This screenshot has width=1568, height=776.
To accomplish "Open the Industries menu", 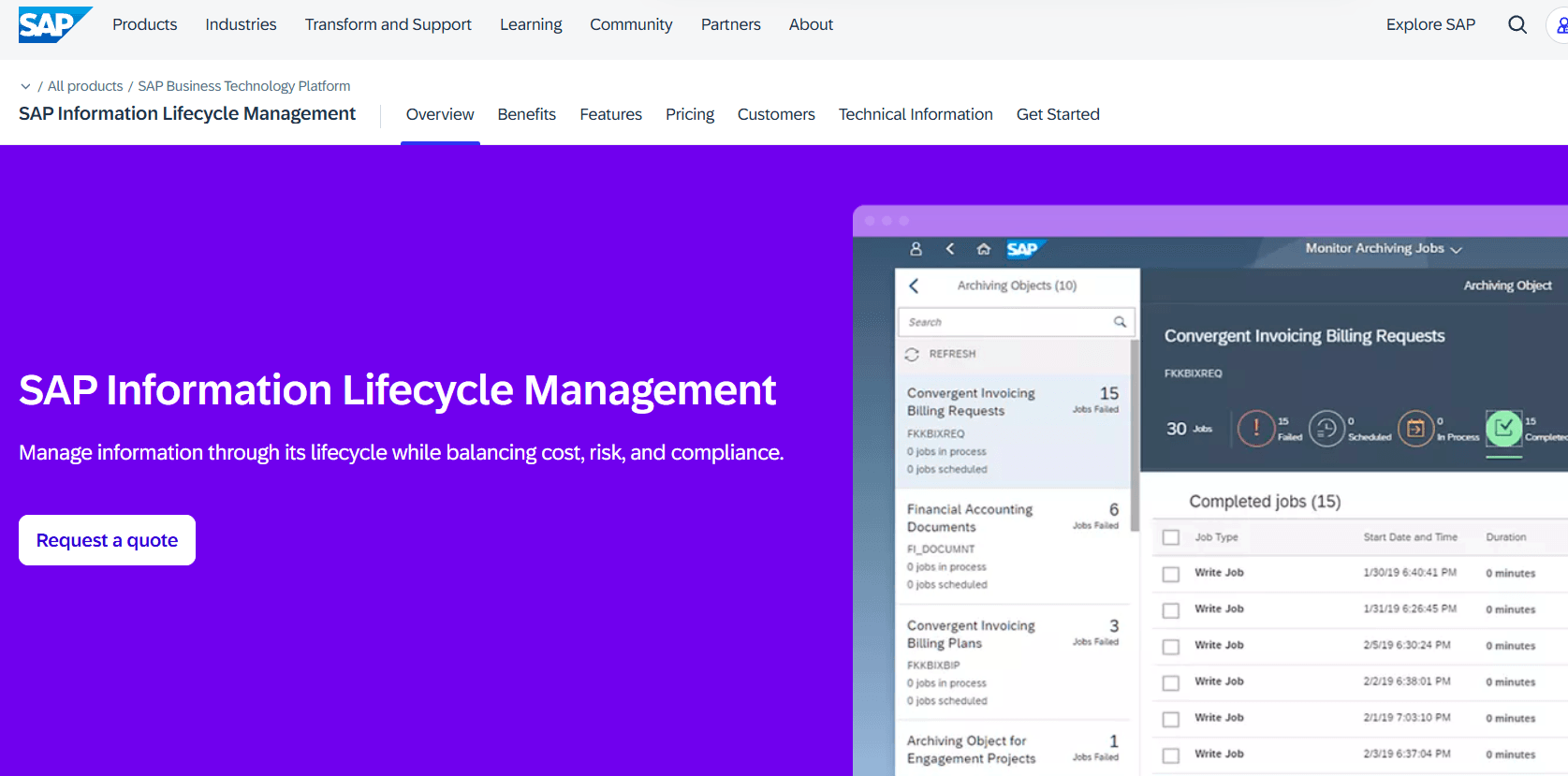I will tap(241, 24).
